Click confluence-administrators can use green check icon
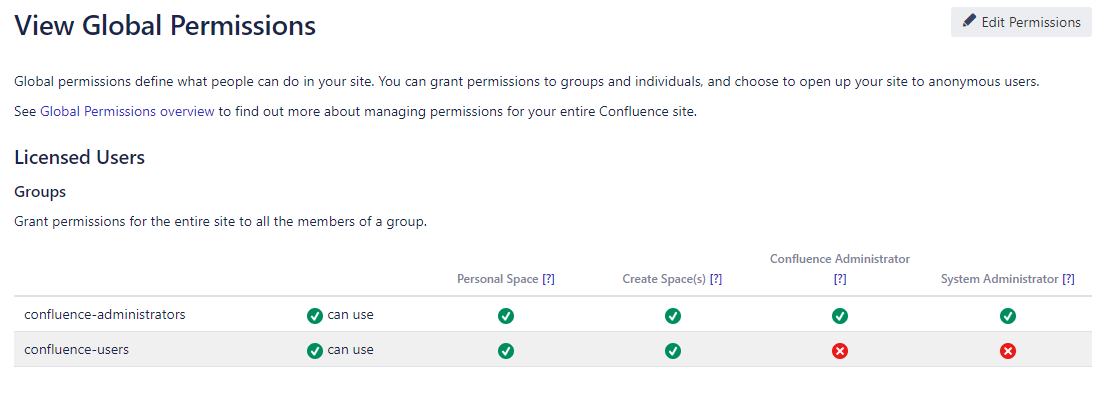This screenshot has width=1112, height=400. tap(315, 315)
